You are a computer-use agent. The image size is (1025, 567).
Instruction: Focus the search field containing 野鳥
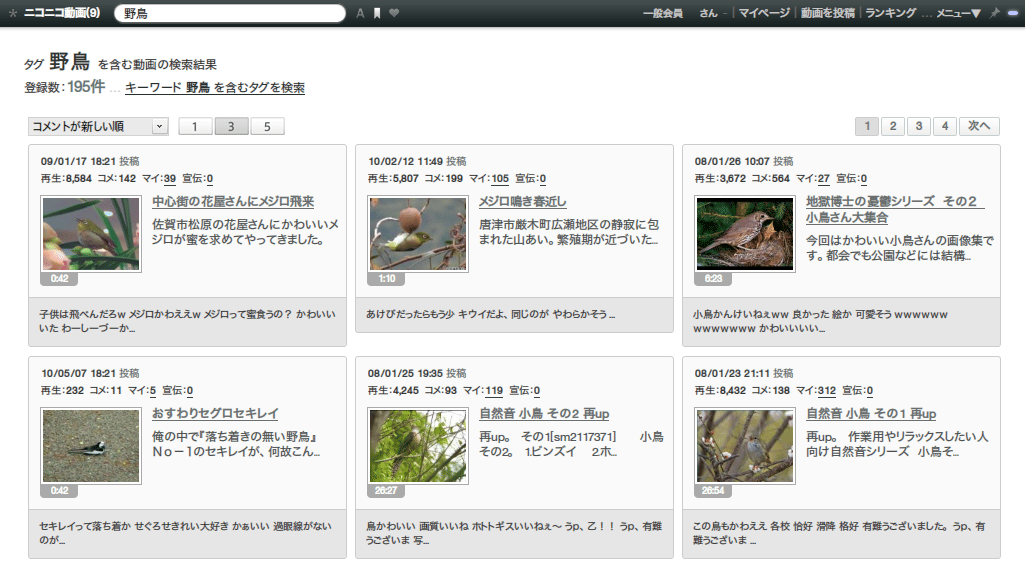(229, 13)
